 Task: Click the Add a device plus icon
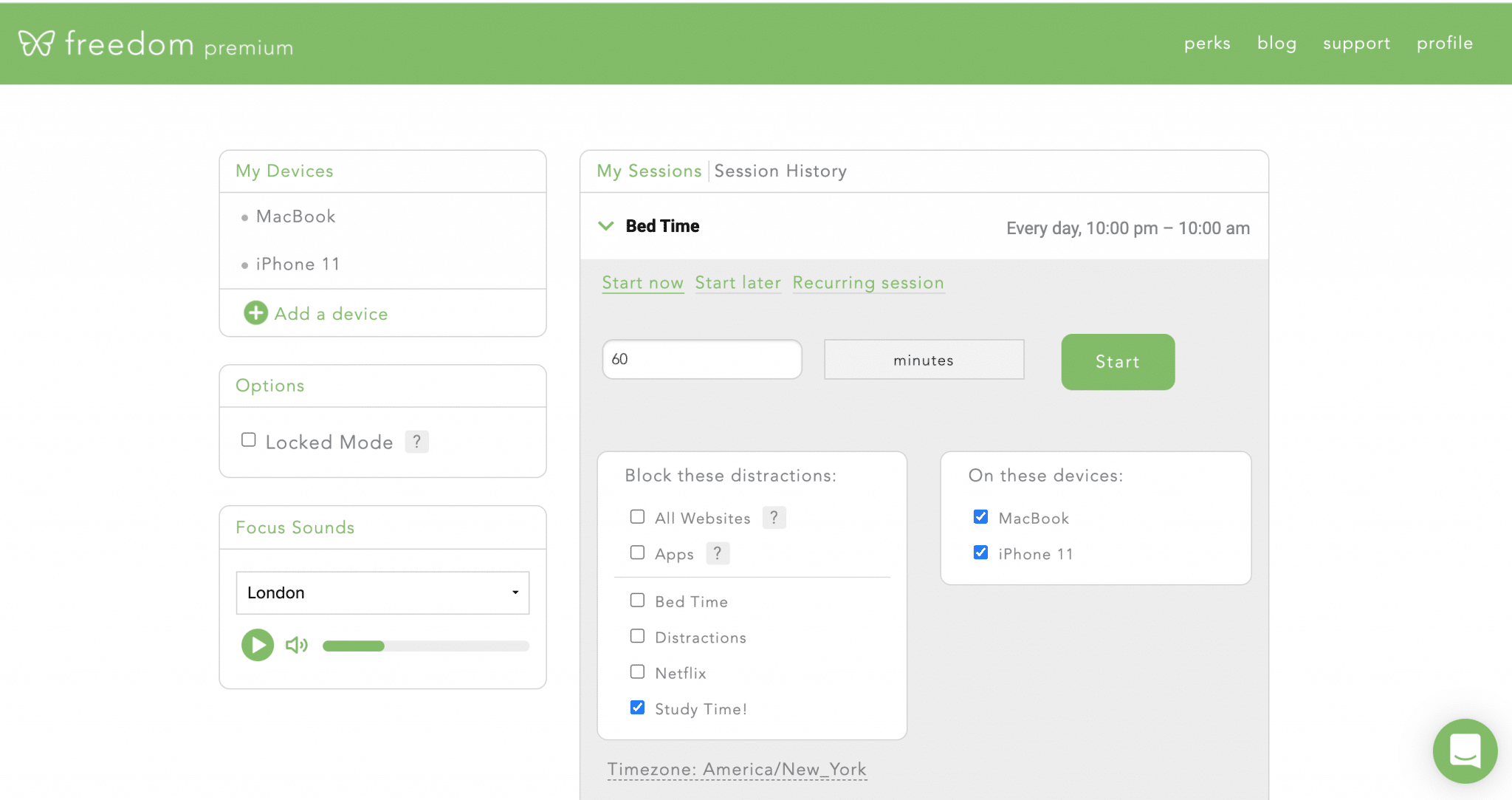pyautogui.click(x=255, y=312)
